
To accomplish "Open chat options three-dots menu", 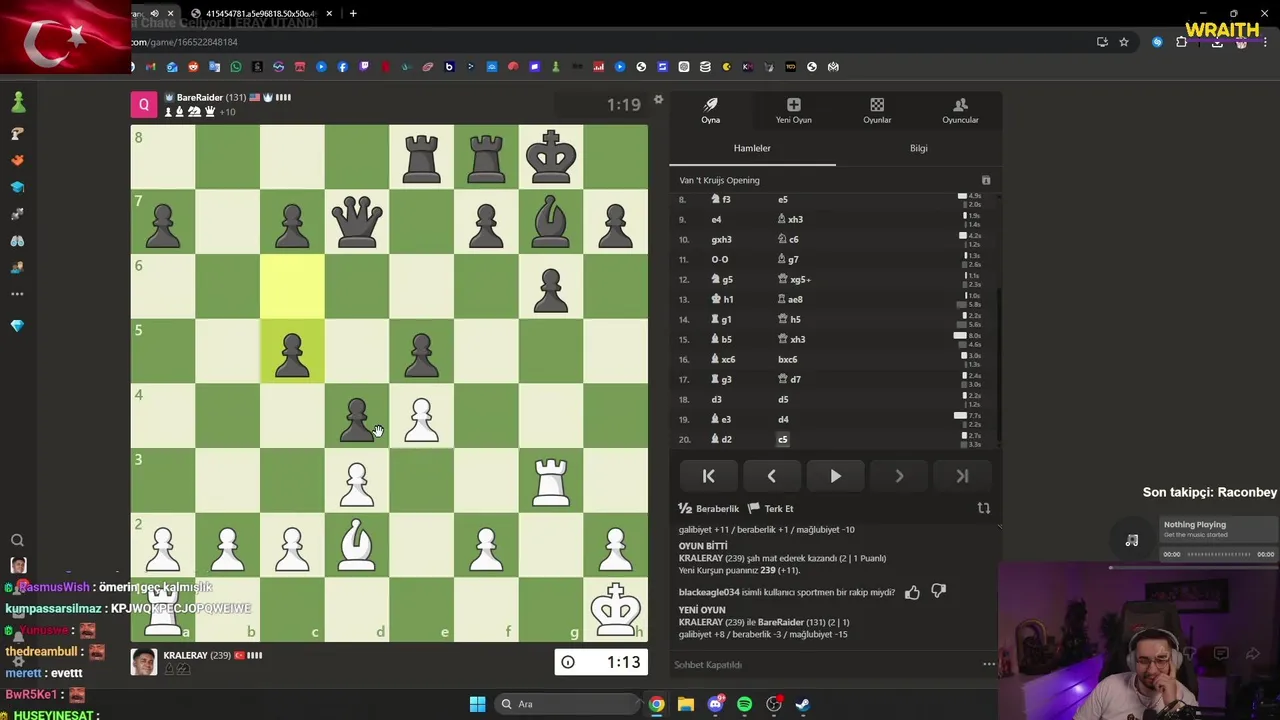I will coord(989,664).
